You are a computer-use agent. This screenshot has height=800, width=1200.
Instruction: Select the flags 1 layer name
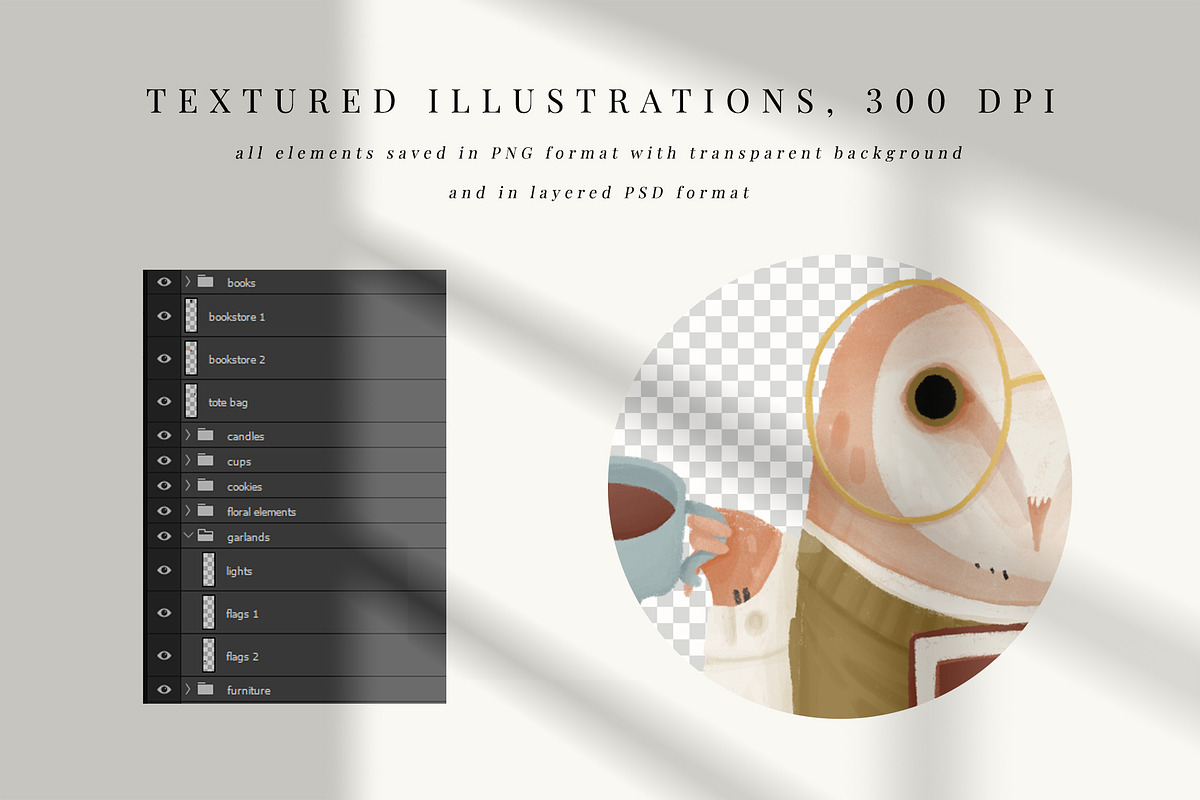[x=242, y=613]
